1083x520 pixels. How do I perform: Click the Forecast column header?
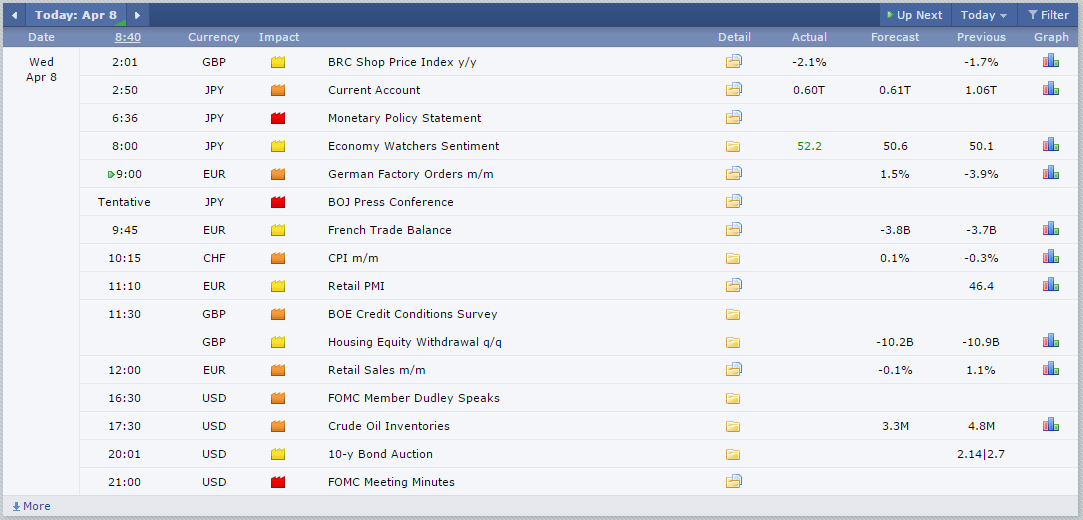(x=895, y=37)
